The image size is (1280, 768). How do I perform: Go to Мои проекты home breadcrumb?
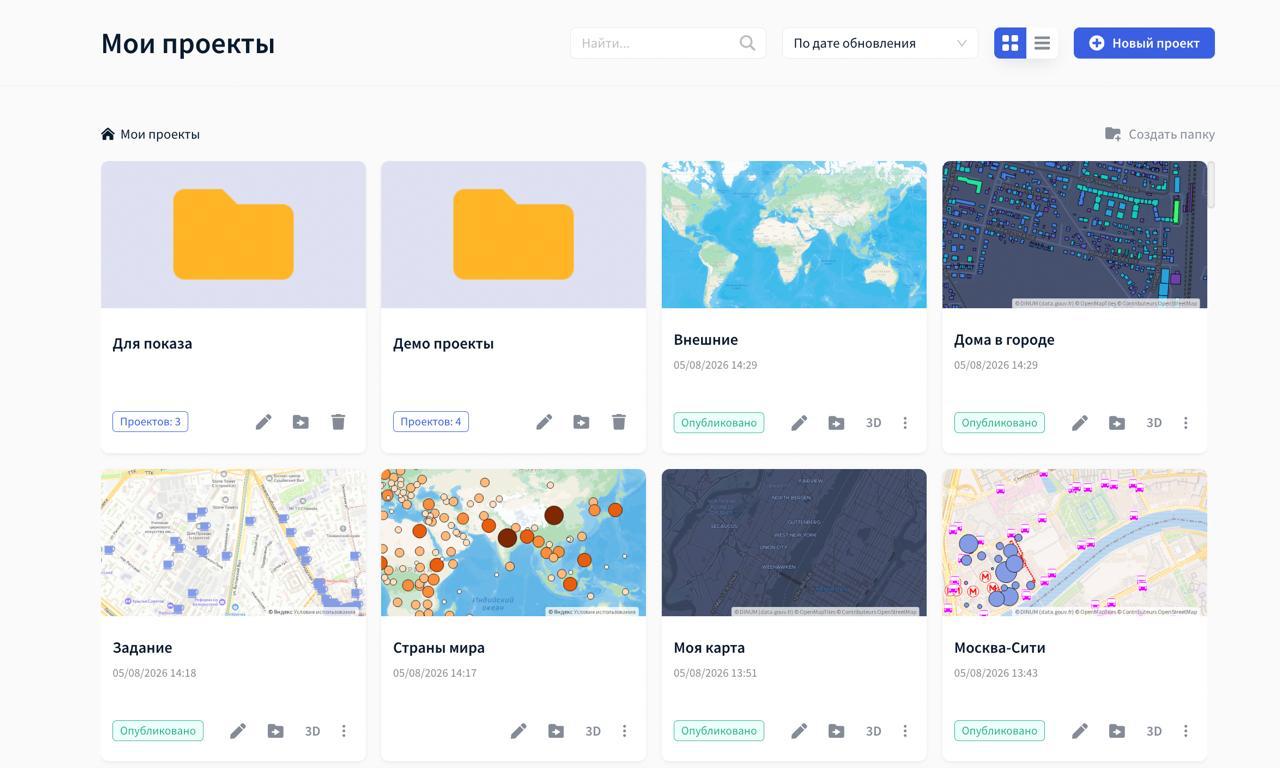coord(150,134)
